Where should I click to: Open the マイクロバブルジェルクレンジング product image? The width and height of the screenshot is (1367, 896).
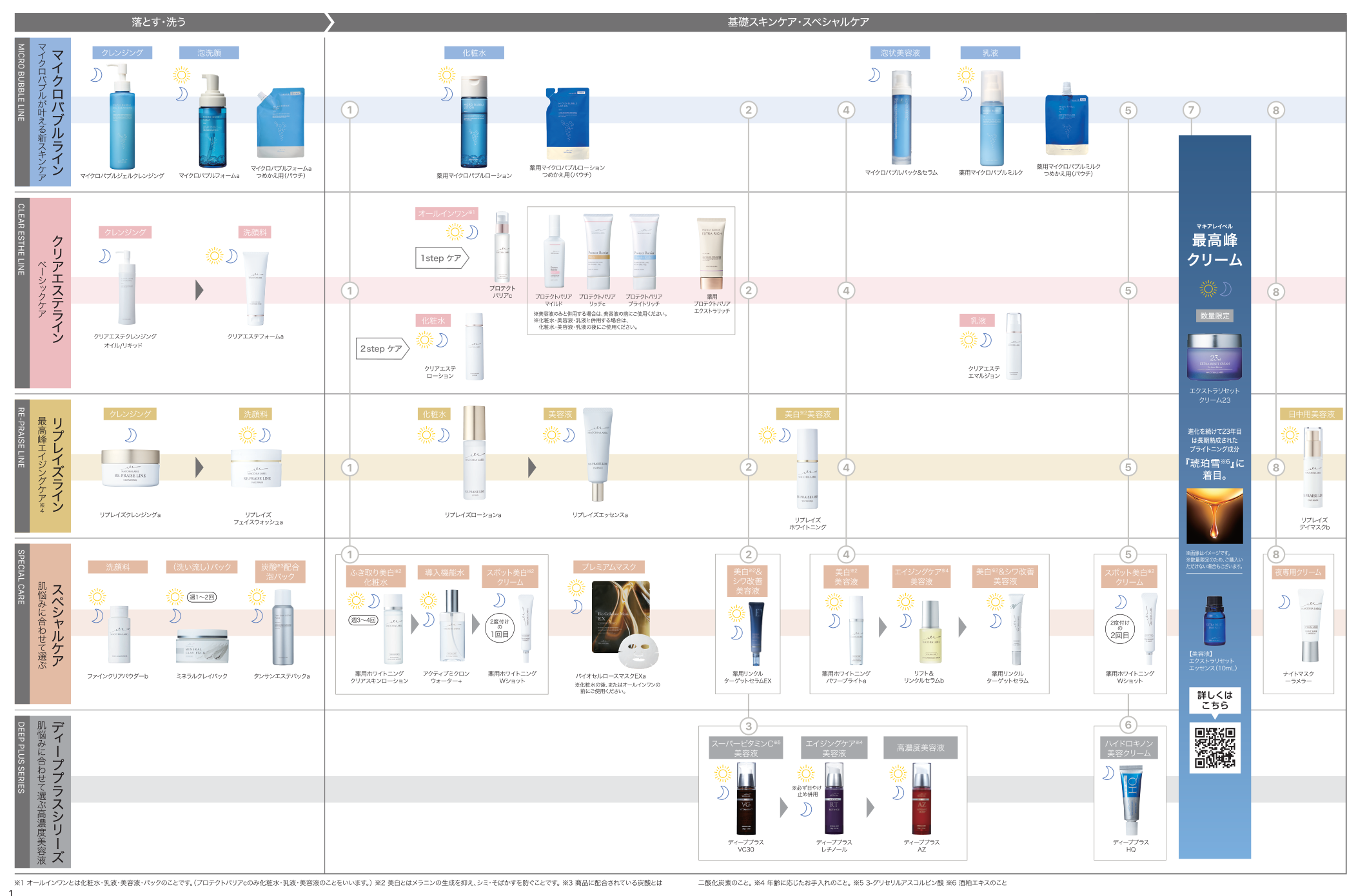[122, 116]
